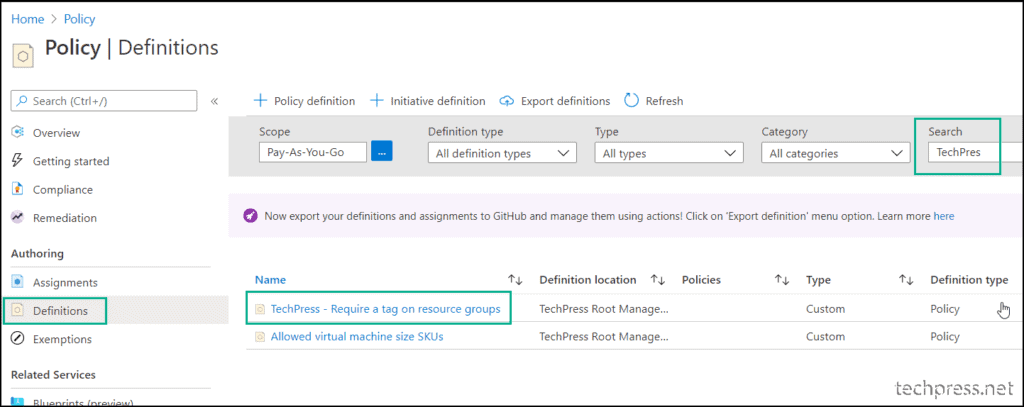
Task: Select Assignments in Authoring menu
Action: 65,282
